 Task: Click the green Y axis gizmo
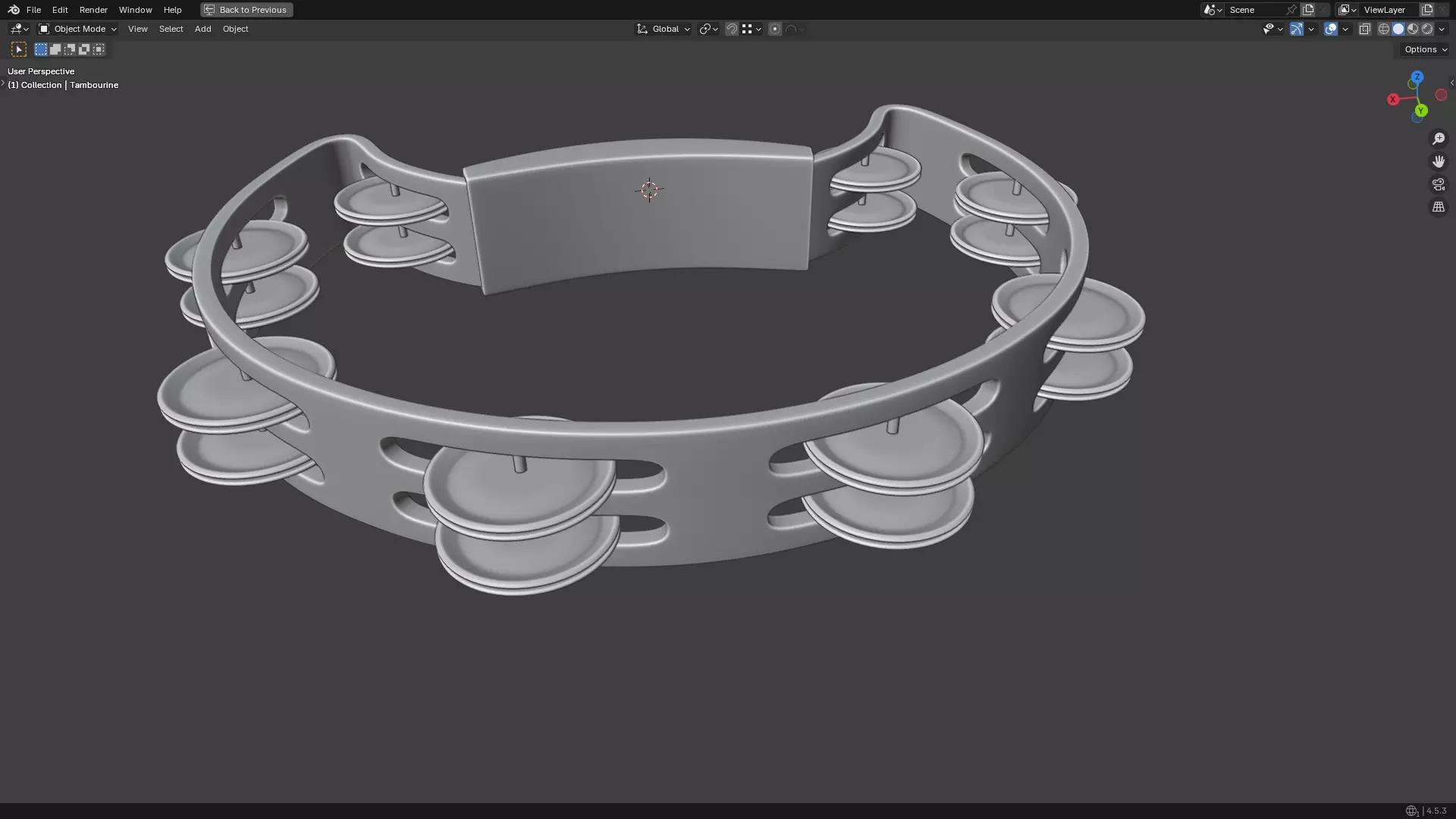coord(1421,111)
